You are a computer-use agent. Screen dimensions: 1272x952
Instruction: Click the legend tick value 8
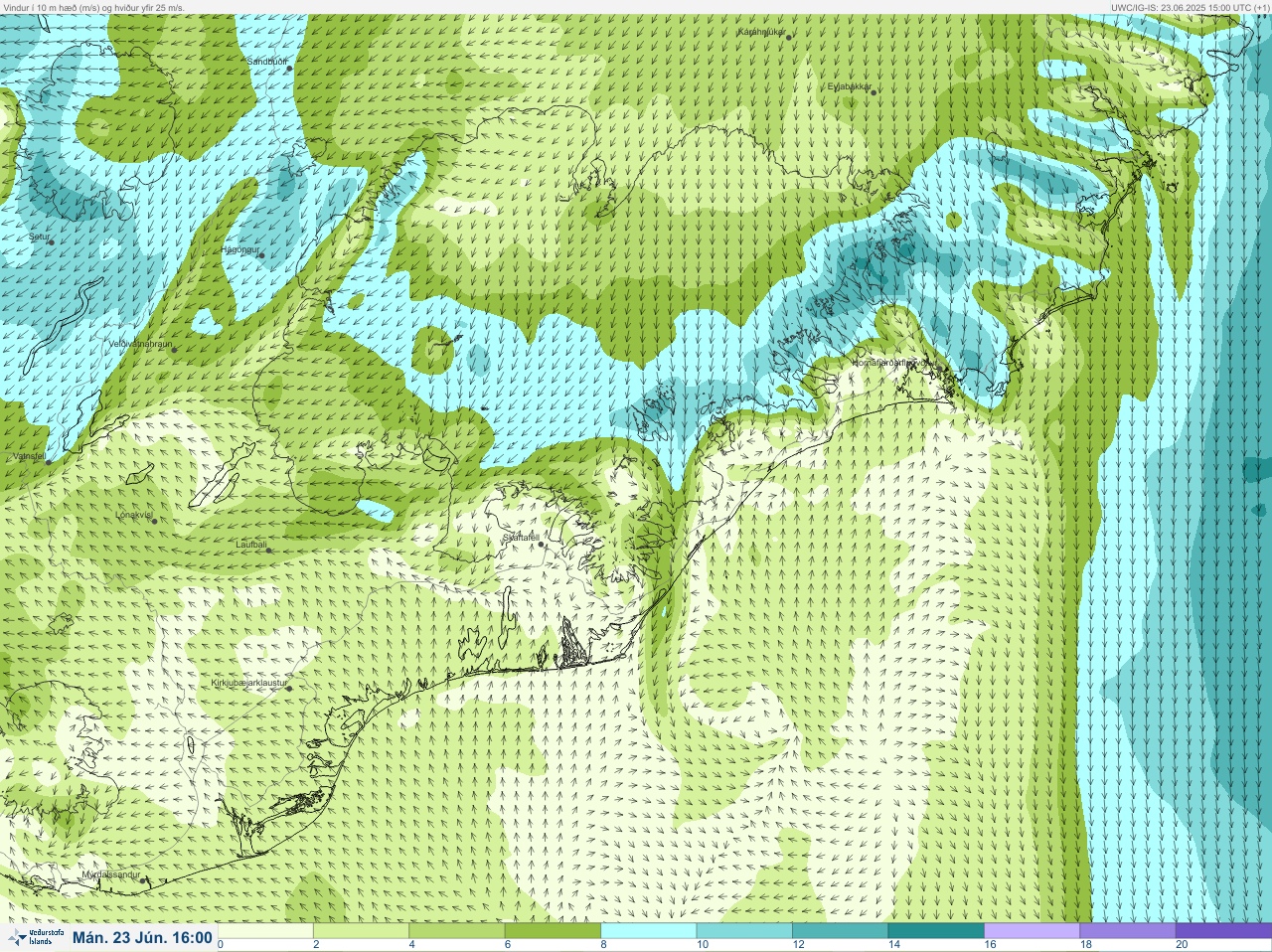(x=603, y=944)
